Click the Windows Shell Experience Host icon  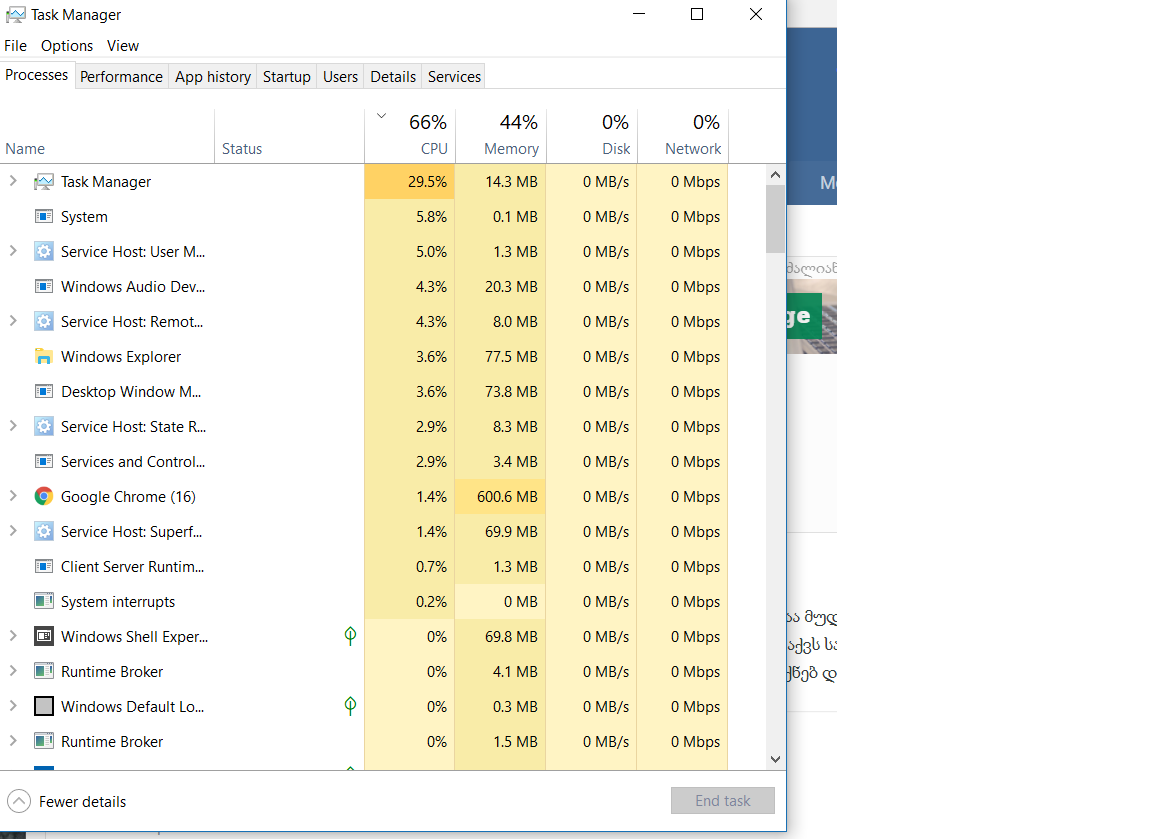(43, 637)
